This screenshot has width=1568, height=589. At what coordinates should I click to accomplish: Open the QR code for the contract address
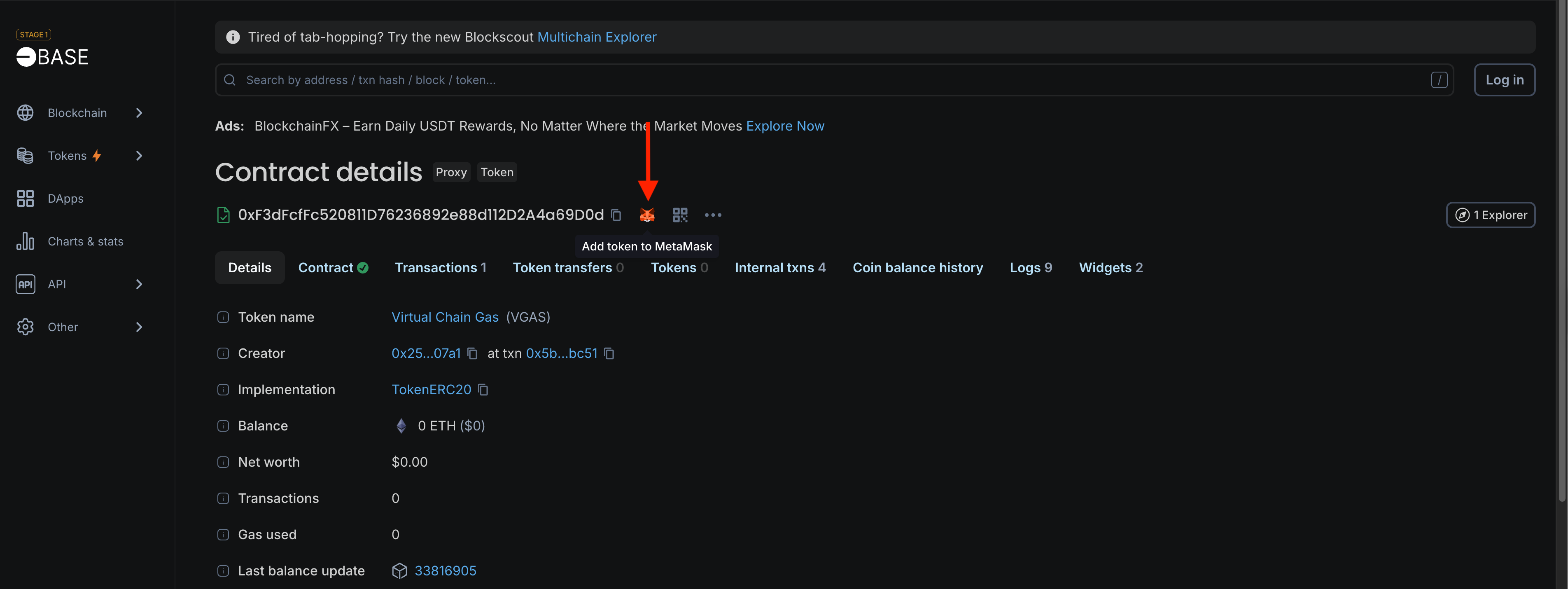coord(680,215)
